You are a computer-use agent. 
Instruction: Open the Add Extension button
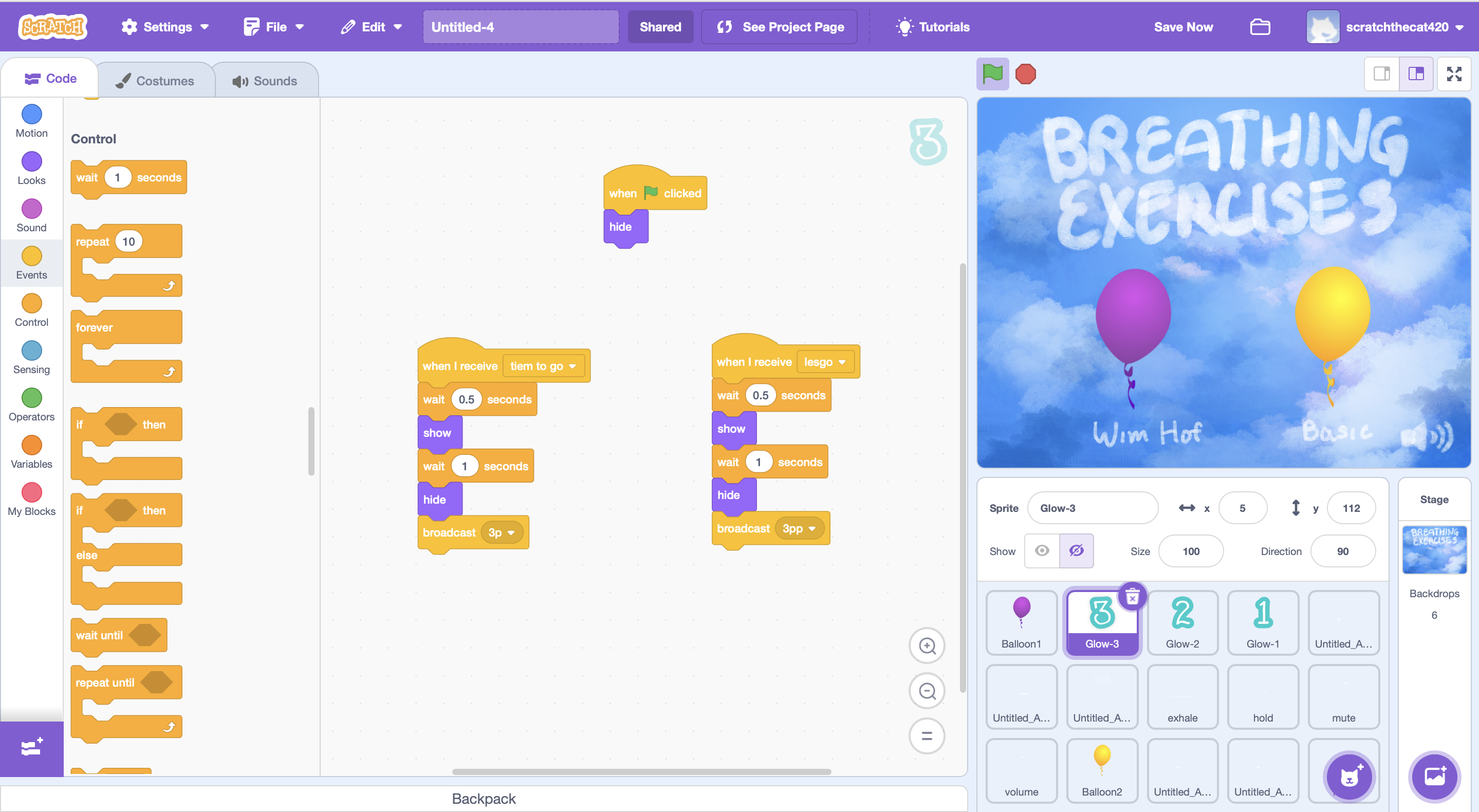click(31, 747)
